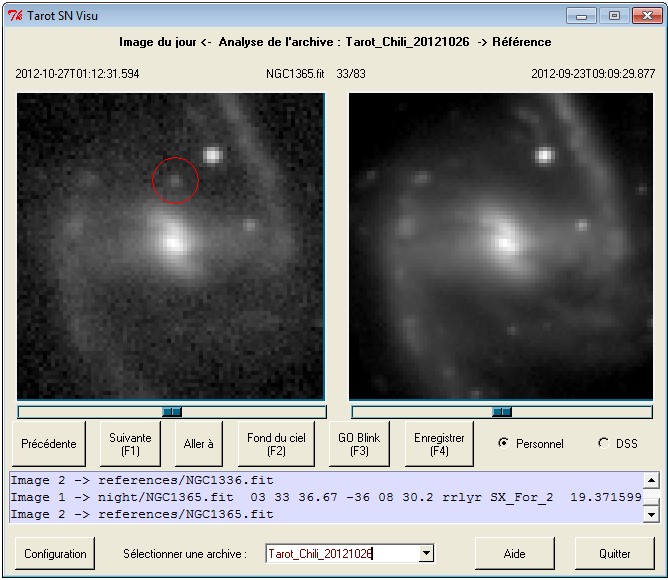Viewport: 668px width, 580px height.
Task: Select the DSS radio option
Action: point(603,444)
